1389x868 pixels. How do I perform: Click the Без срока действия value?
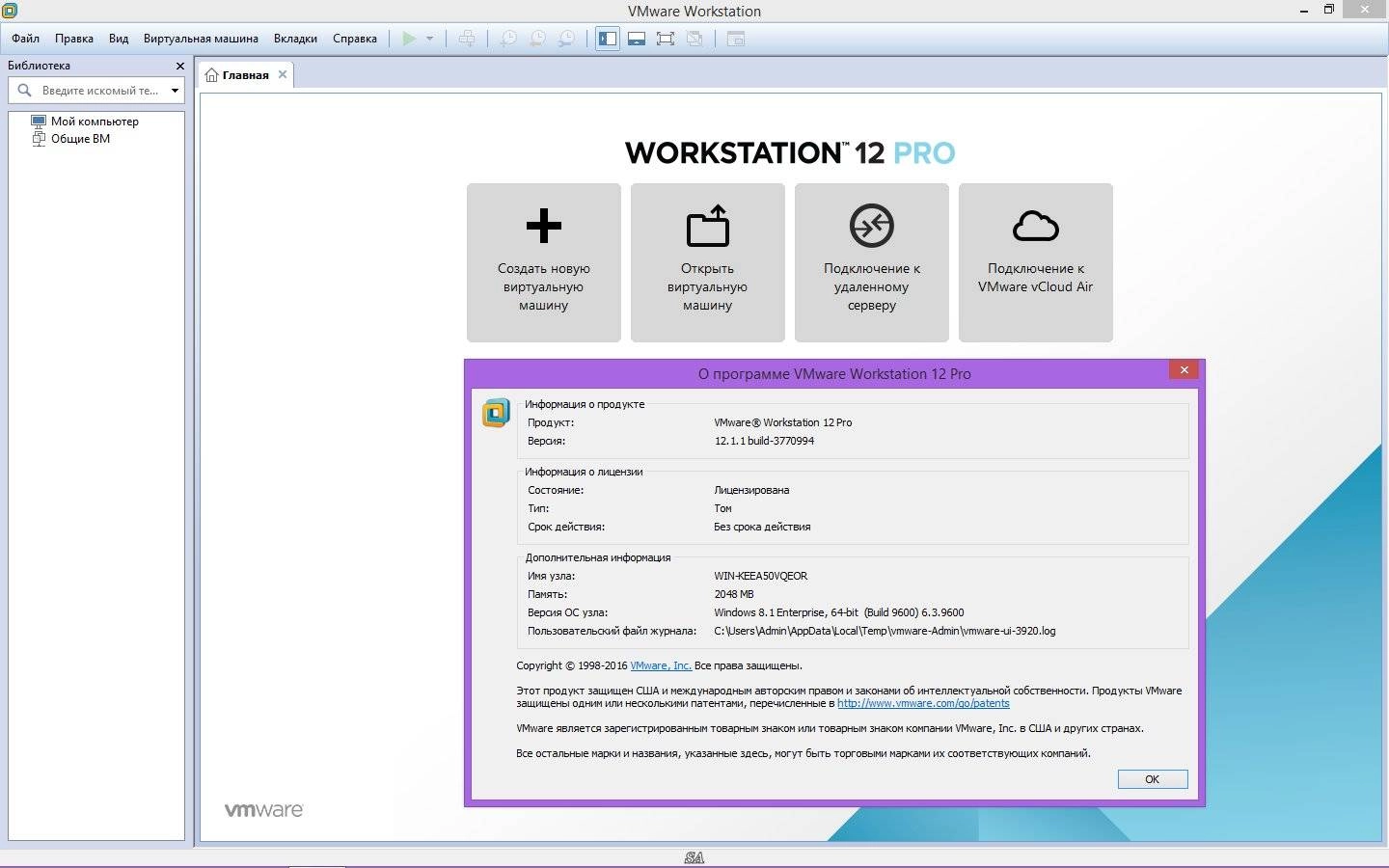[762, 527]
